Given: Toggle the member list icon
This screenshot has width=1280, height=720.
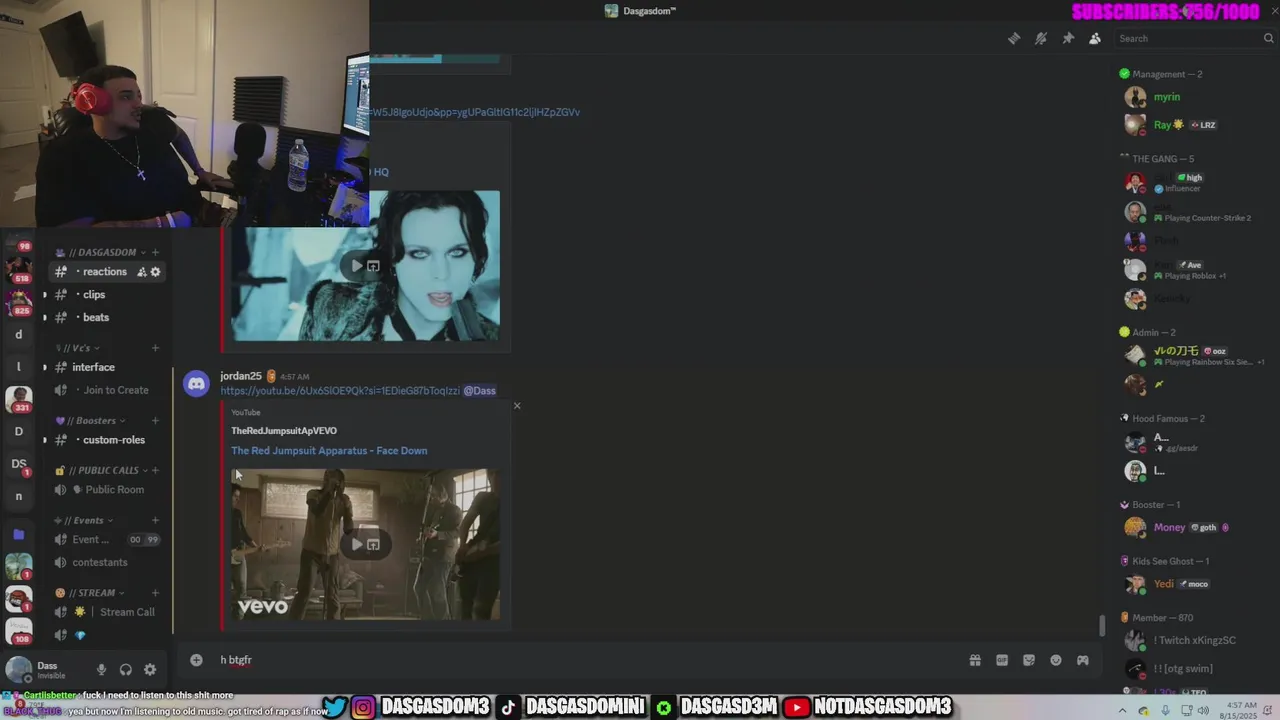Looking at the screenshot, I should (1095, 38).
